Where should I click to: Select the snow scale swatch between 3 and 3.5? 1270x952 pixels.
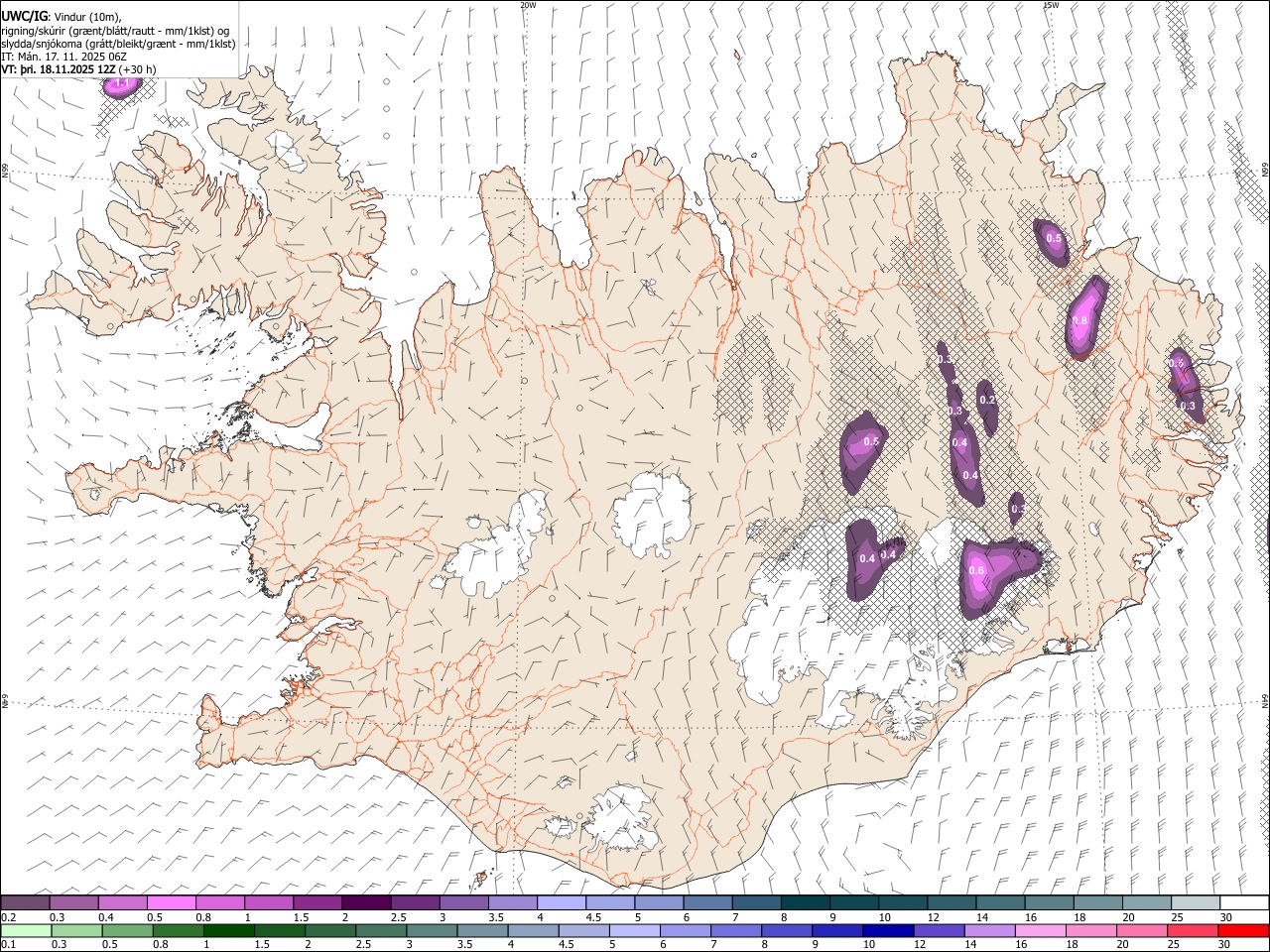coord(463,902)
